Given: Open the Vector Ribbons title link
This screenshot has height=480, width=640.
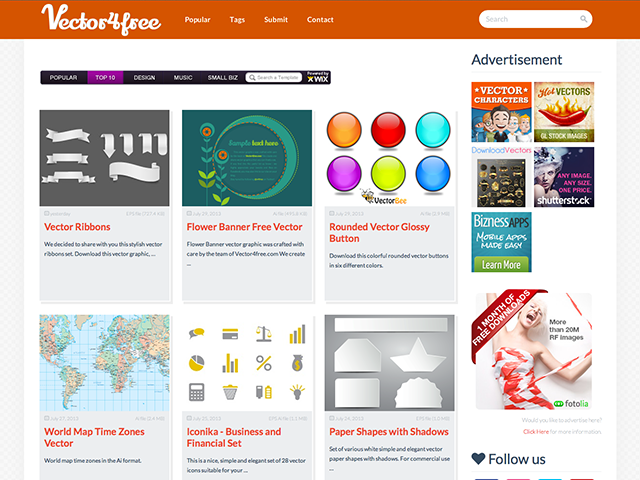Looking at the screenshot, I should click(x=77, y=227).
